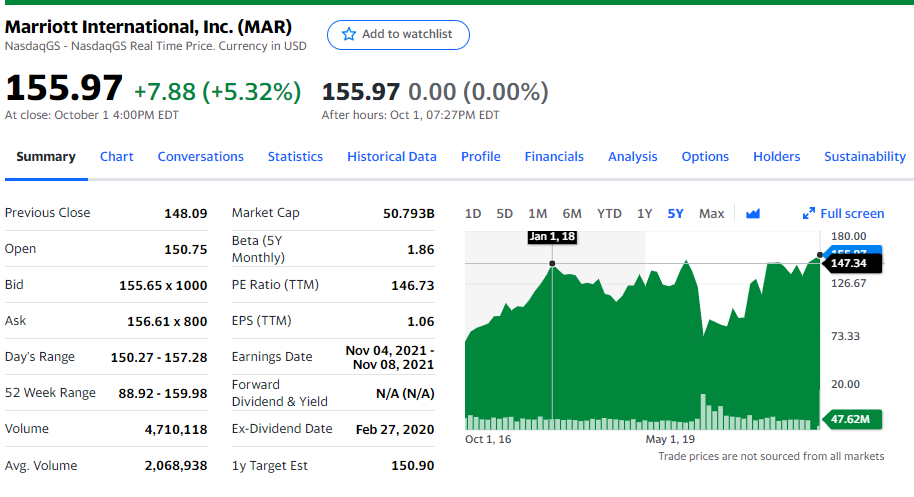
Task: Open the Options tab
Action: [x=705, y=156]
